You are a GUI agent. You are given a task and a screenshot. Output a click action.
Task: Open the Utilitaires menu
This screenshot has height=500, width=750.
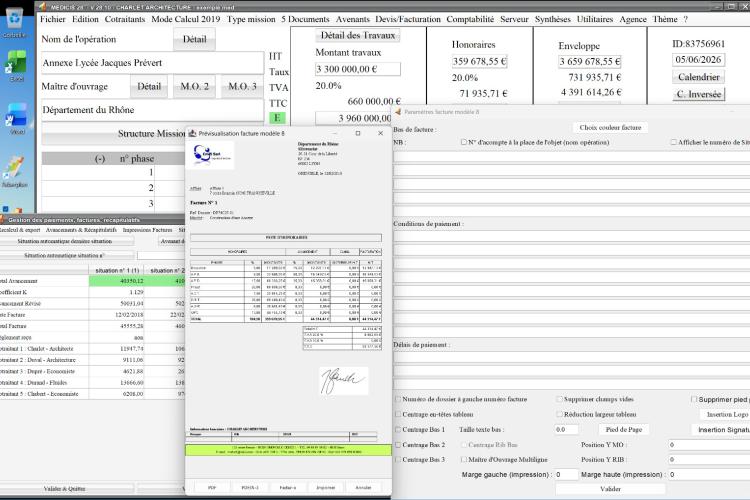[595, 20]
